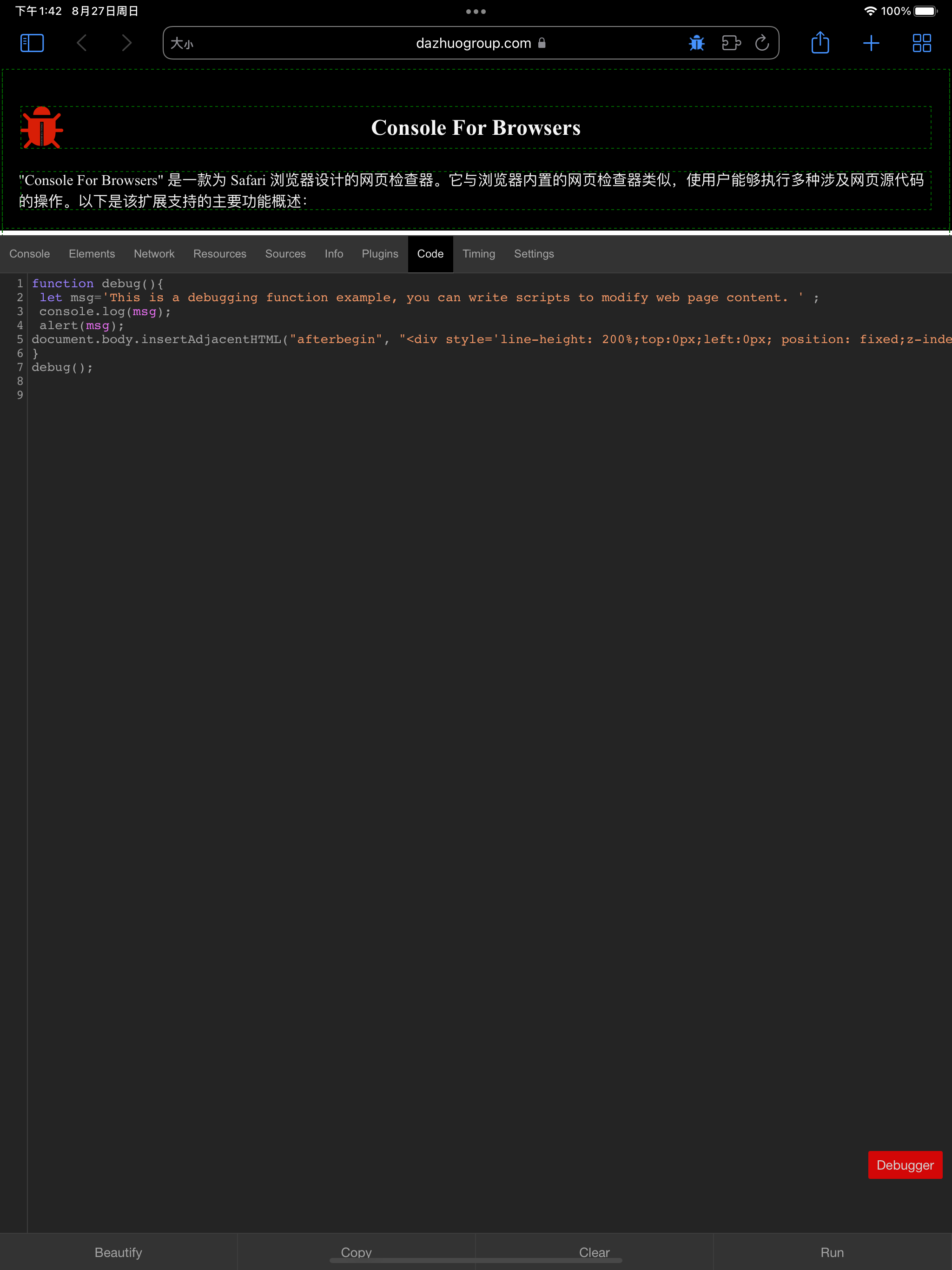
Task: Click the 'Console For Browsers' heading
Action: tap(476, 127)
